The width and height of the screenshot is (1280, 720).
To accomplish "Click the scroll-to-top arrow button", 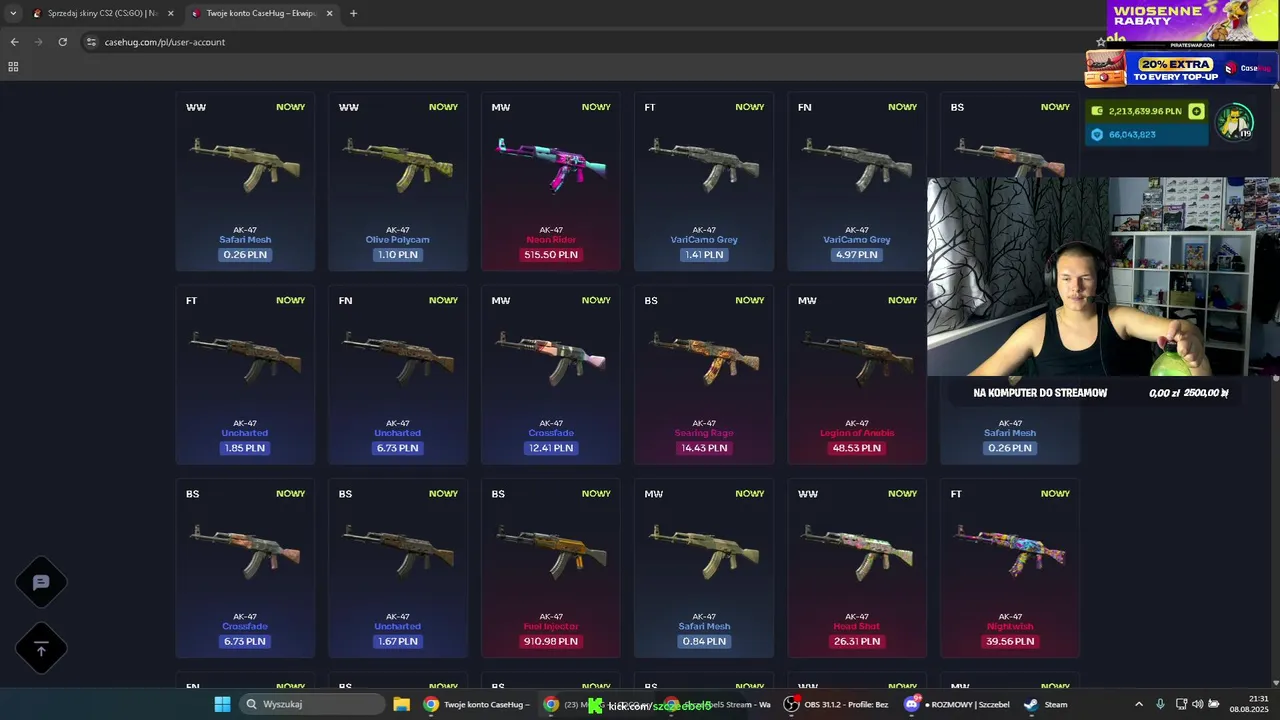I will pos(41,649).
